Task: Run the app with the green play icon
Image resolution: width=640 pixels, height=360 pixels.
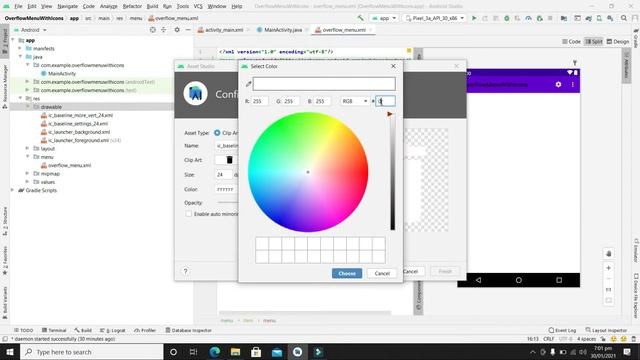Action: point(474,18)
